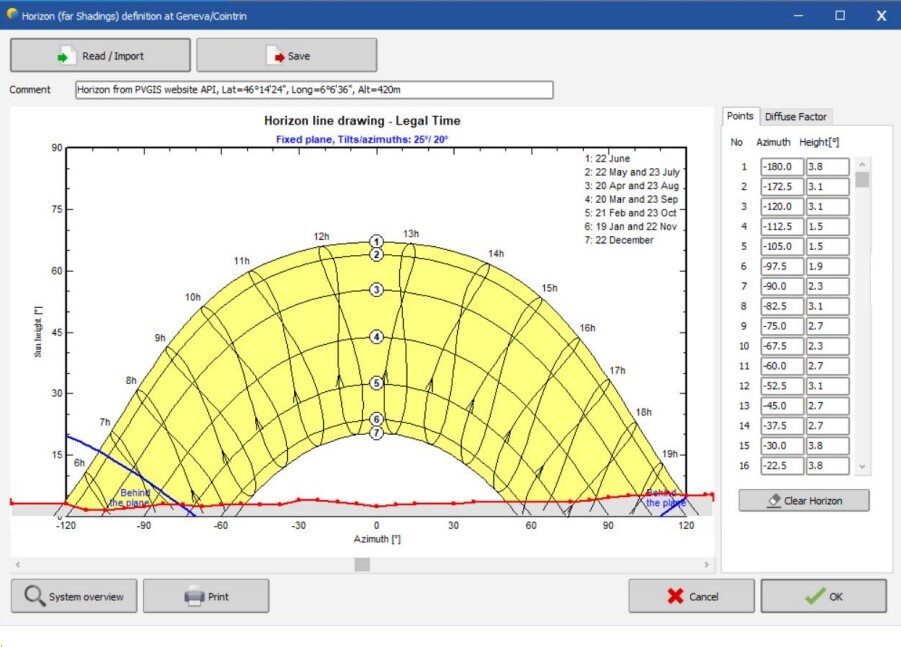Select azimuth field showing -90.0
901x647 pixels.
[781, 286]
